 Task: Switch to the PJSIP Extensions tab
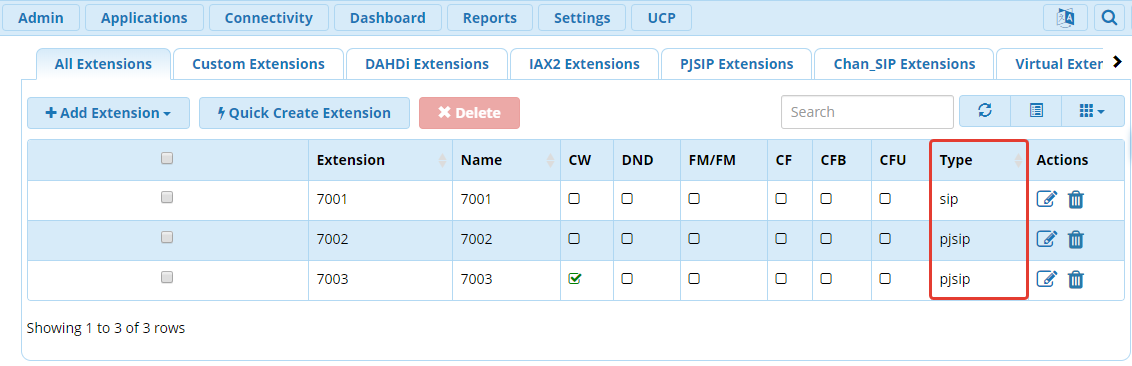coord(736,64)
